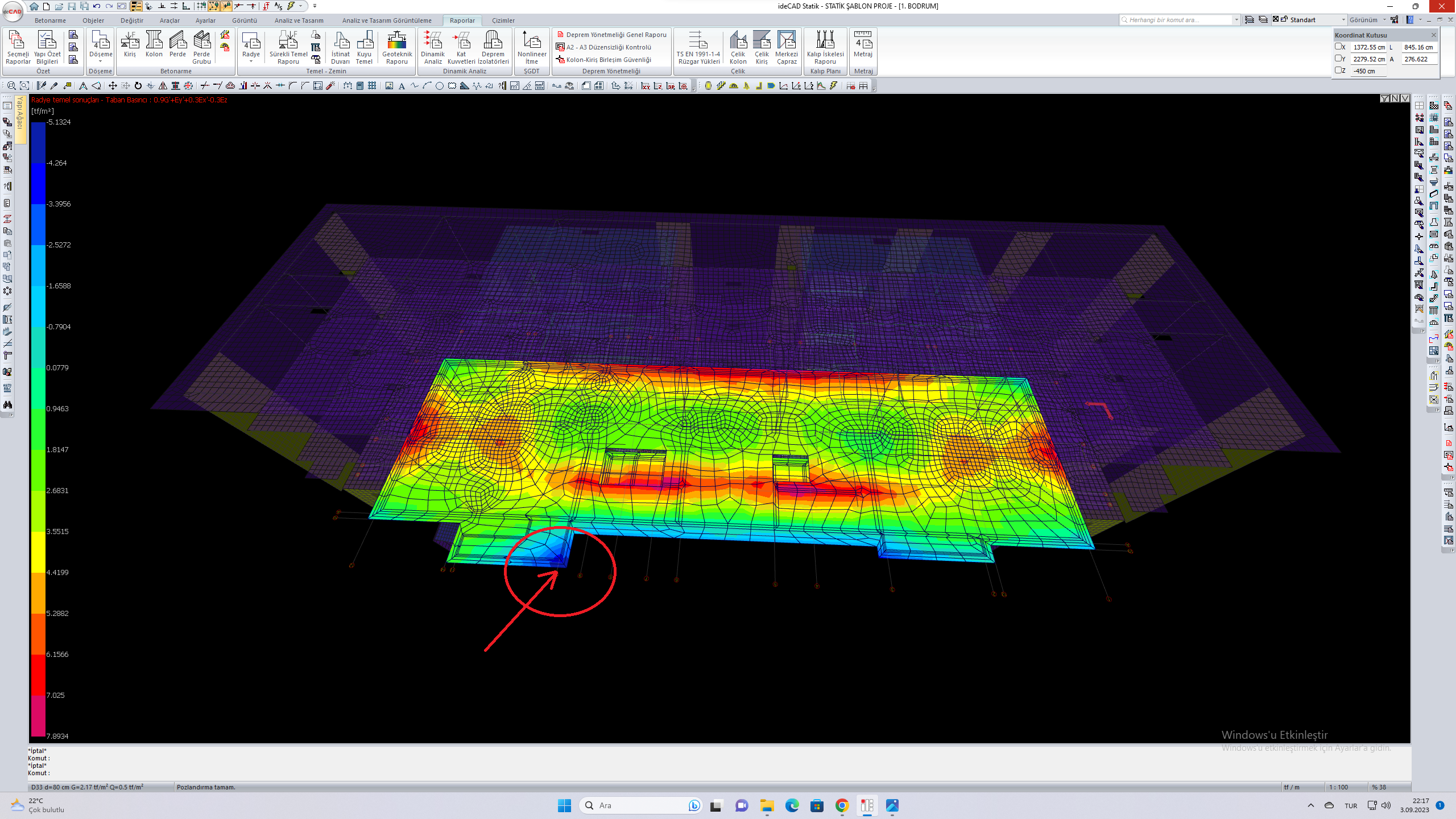Open the Çizimler ribbon tab
Viewport: 1456px width, 819px height.
(503, 20)
